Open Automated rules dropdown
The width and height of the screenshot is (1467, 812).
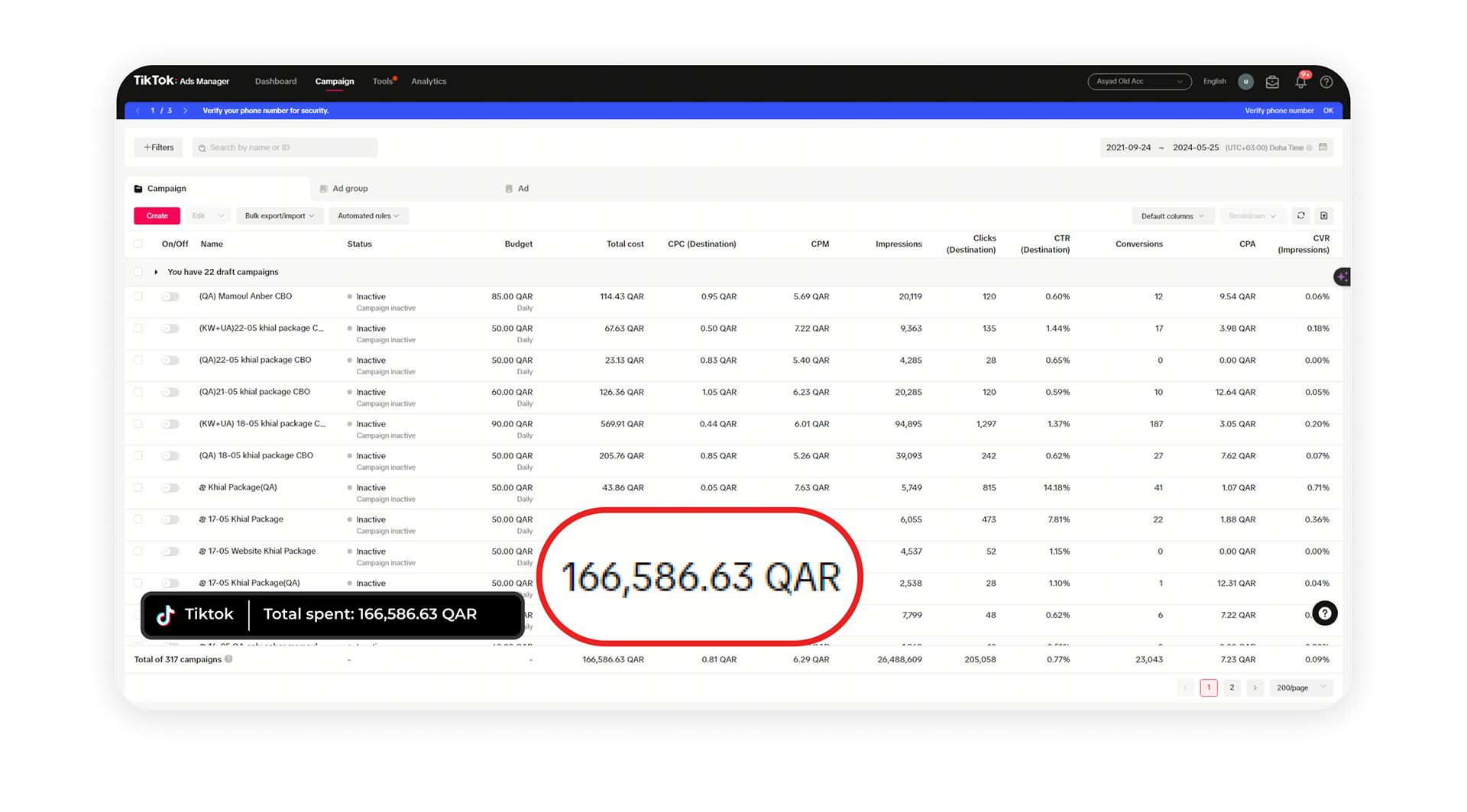[368, 216]
